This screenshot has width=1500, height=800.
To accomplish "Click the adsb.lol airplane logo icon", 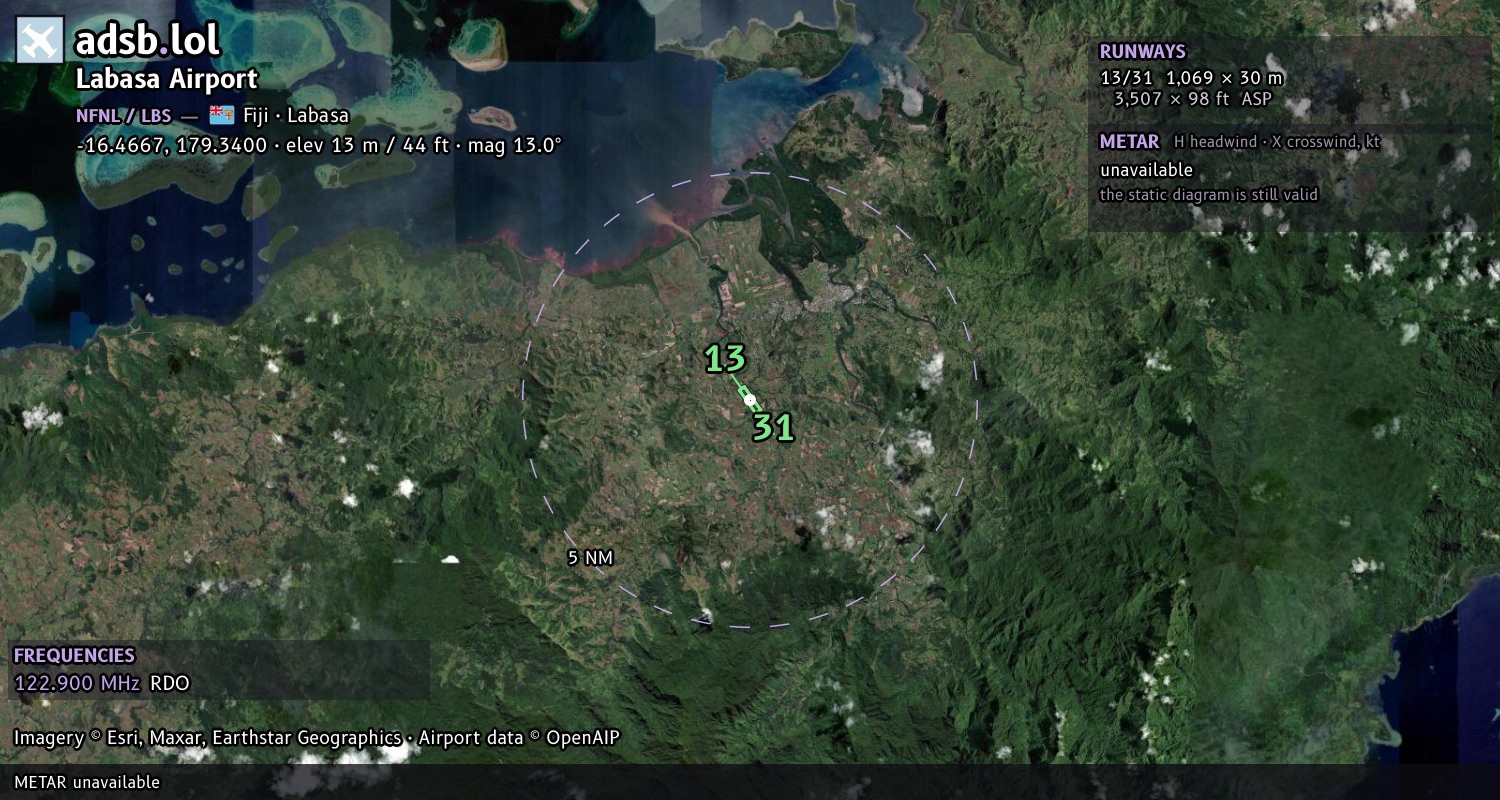I will point(40,40).
